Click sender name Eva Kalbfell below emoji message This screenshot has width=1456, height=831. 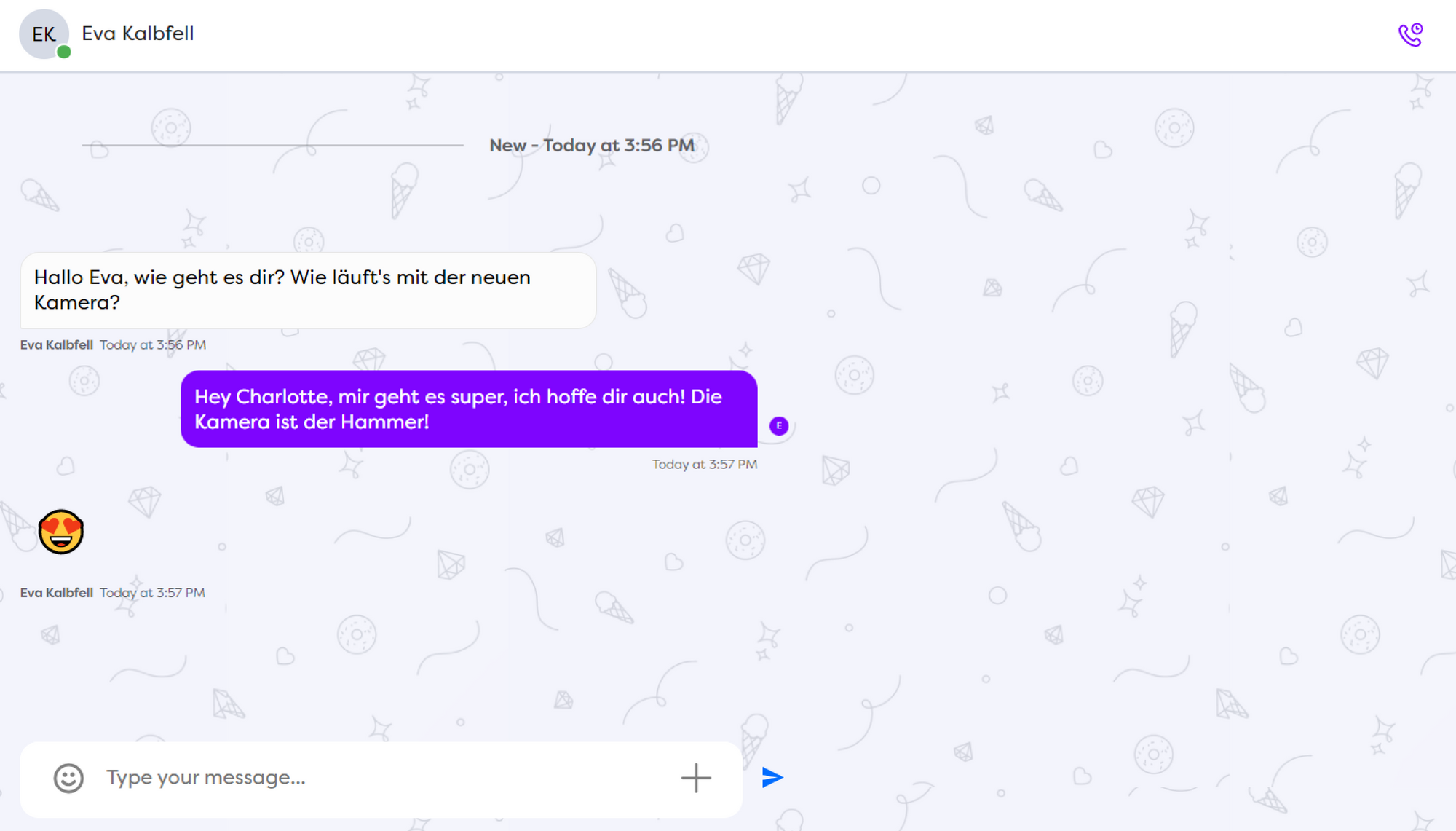pos(57,593)
